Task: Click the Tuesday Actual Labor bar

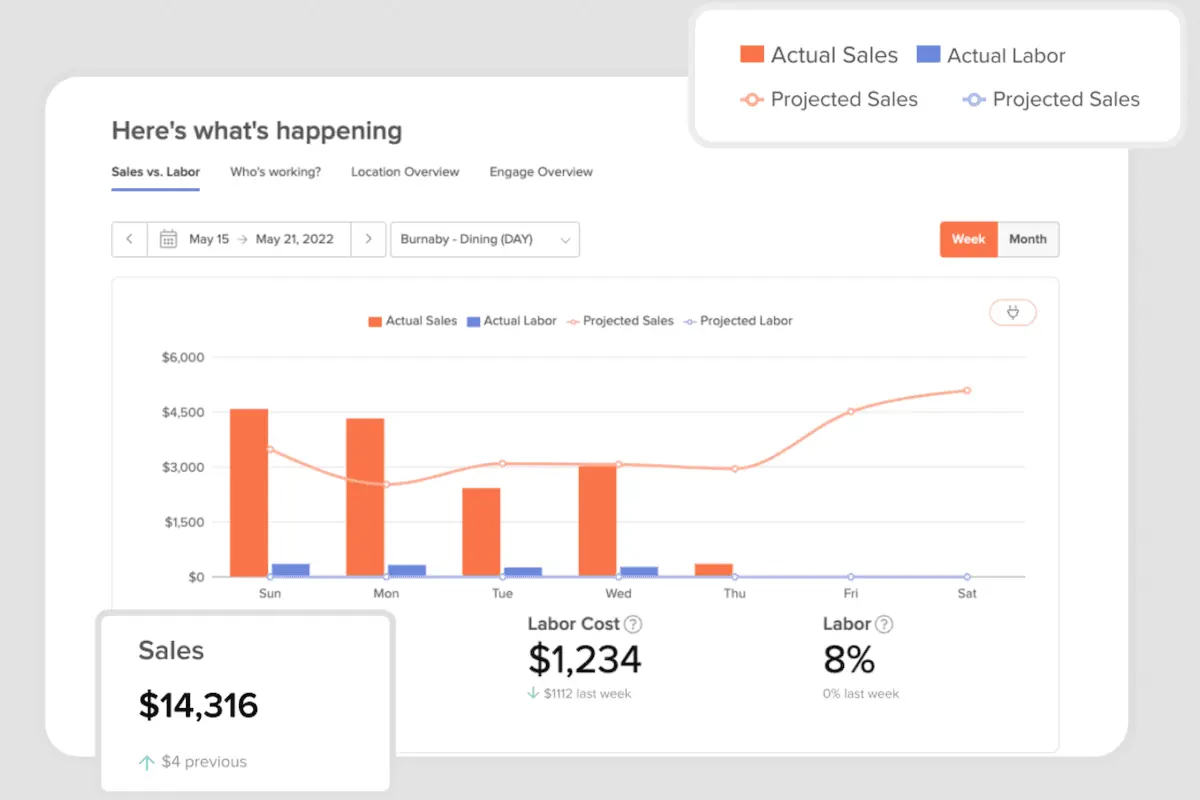Action: 523,572
